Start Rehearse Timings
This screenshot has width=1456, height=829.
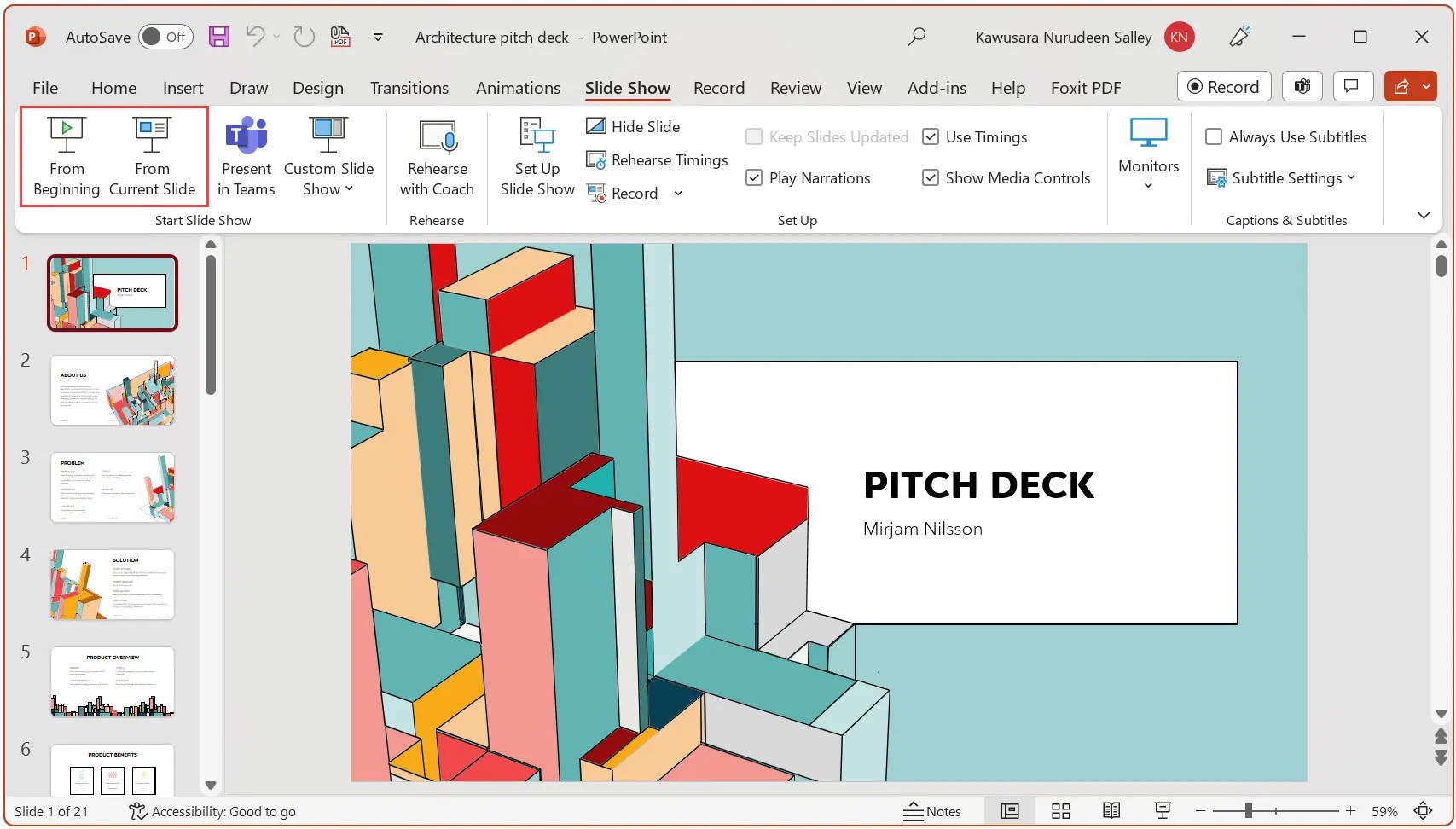(x=656, y=159)
